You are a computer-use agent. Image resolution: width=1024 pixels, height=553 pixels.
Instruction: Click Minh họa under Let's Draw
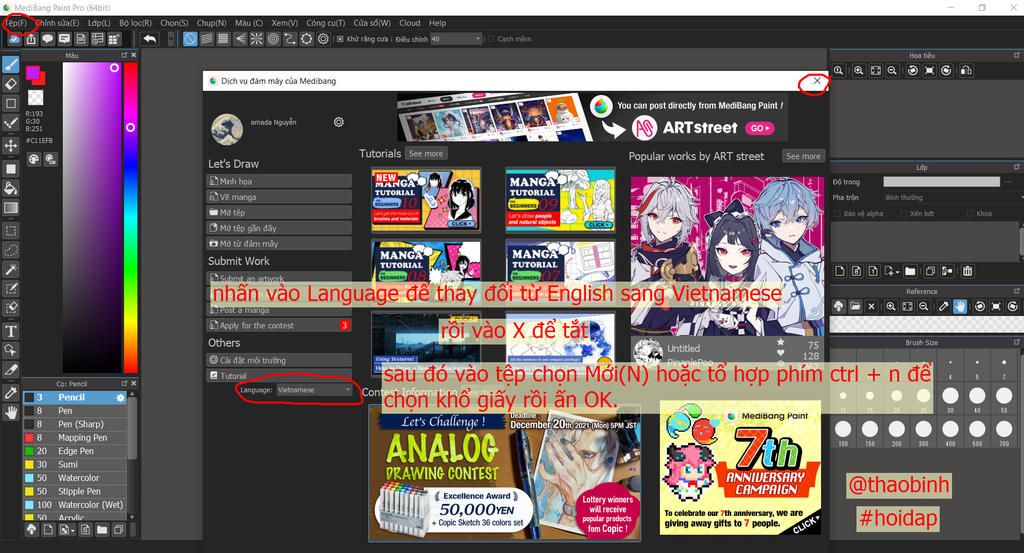280,182
